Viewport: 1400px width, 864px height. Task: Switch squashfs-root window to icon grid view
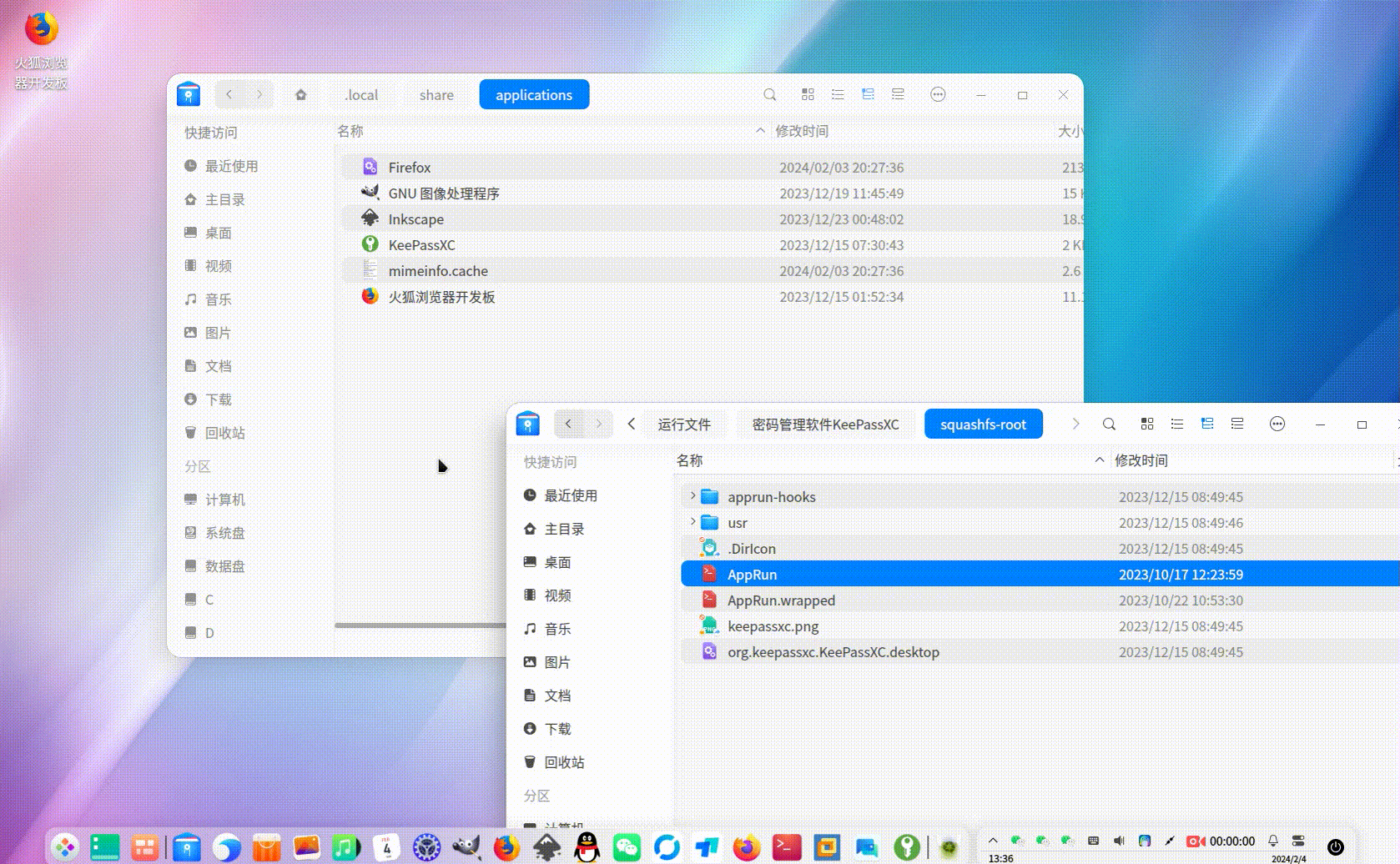[1147, 424]
